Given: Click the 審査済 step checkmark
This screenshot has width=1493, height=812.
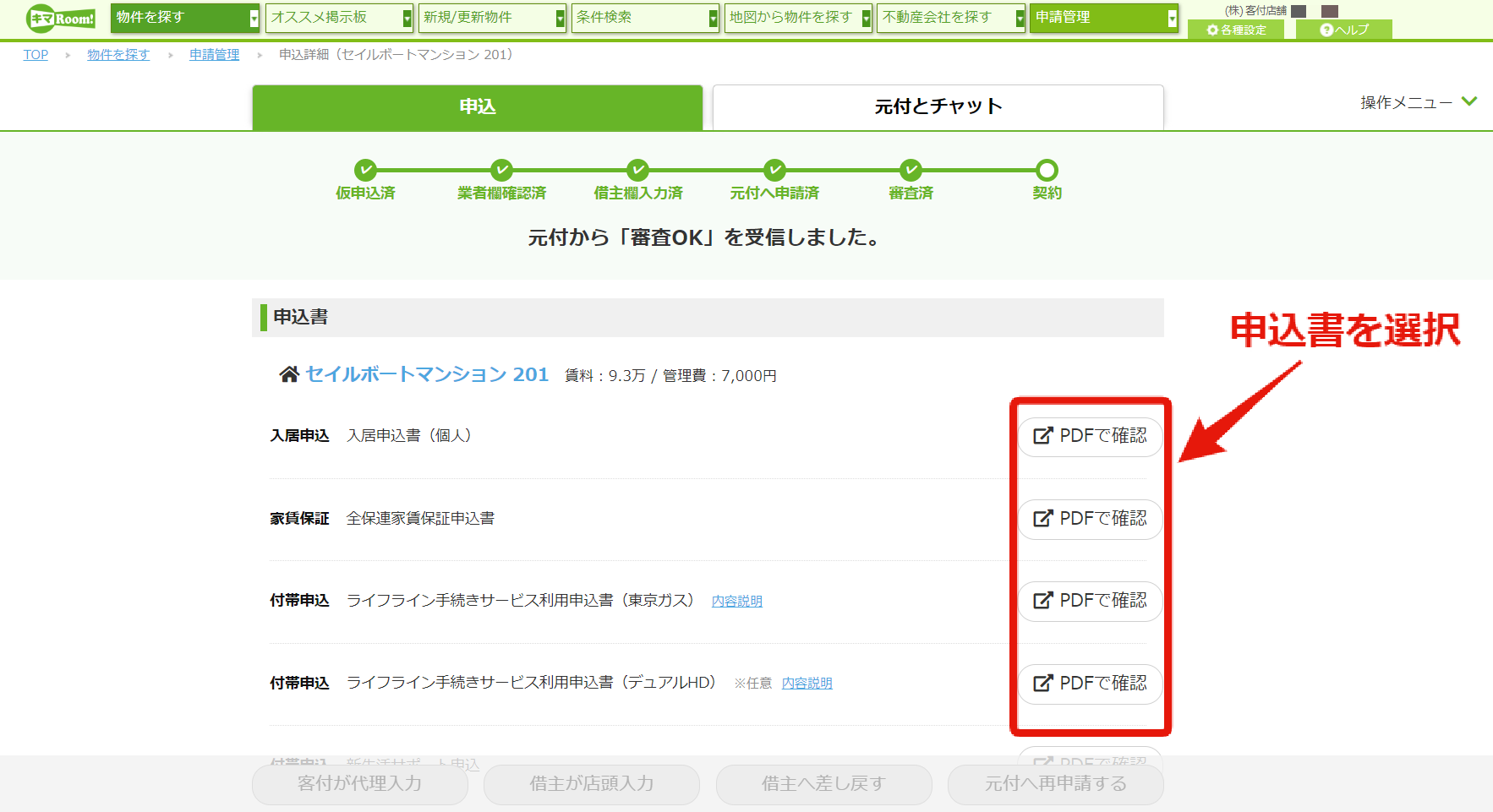Looking at the screenshot, I should tap(911, 170).
